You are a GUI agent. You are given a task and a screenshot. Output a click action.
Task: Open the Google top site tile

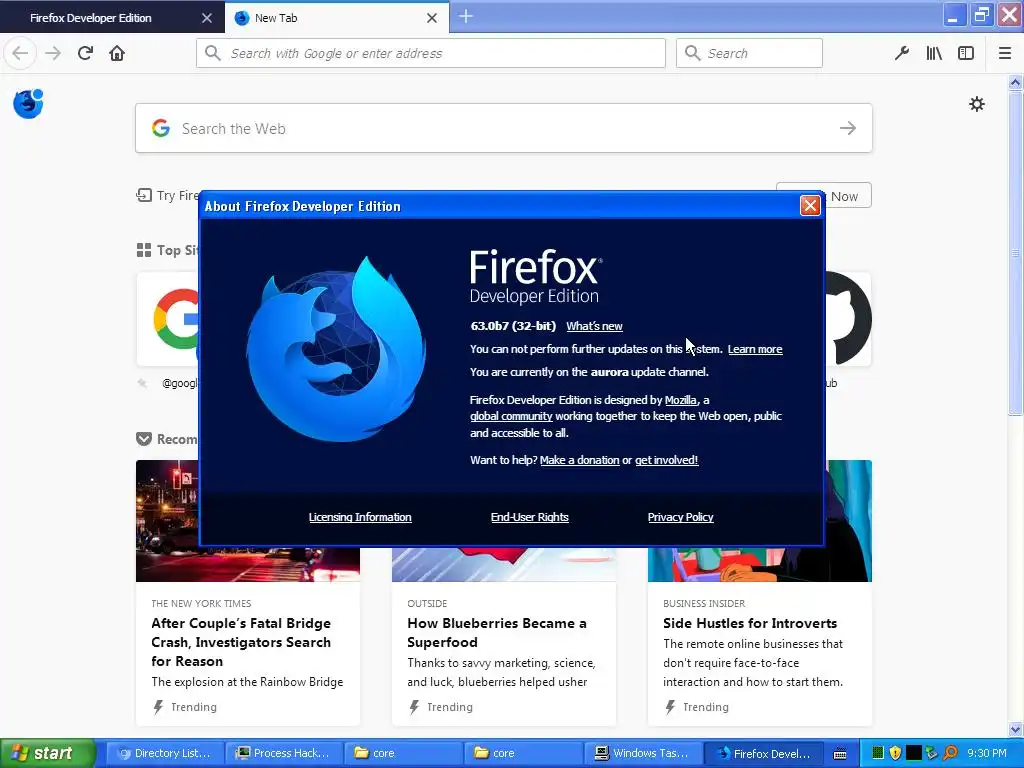coord(168,319)
